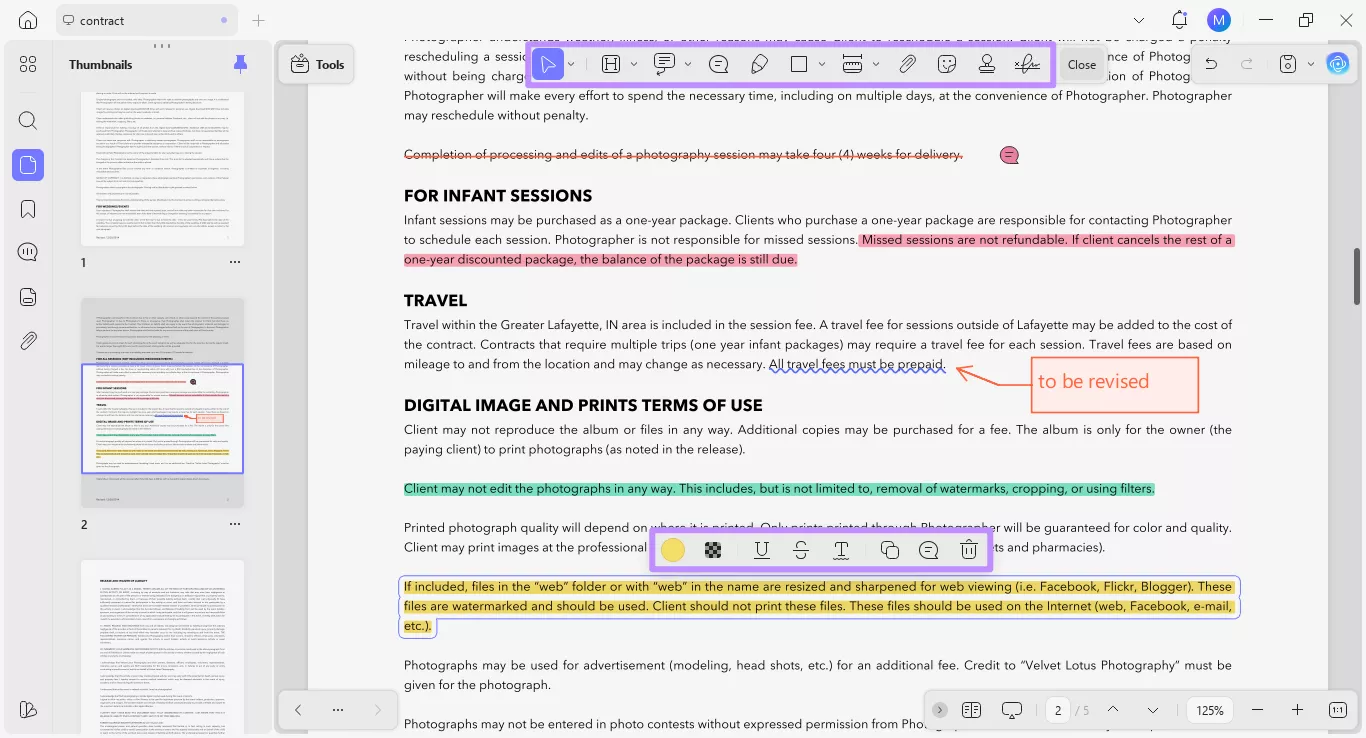
Task: Open the bookmarks panel
Action: click(28, 209)
